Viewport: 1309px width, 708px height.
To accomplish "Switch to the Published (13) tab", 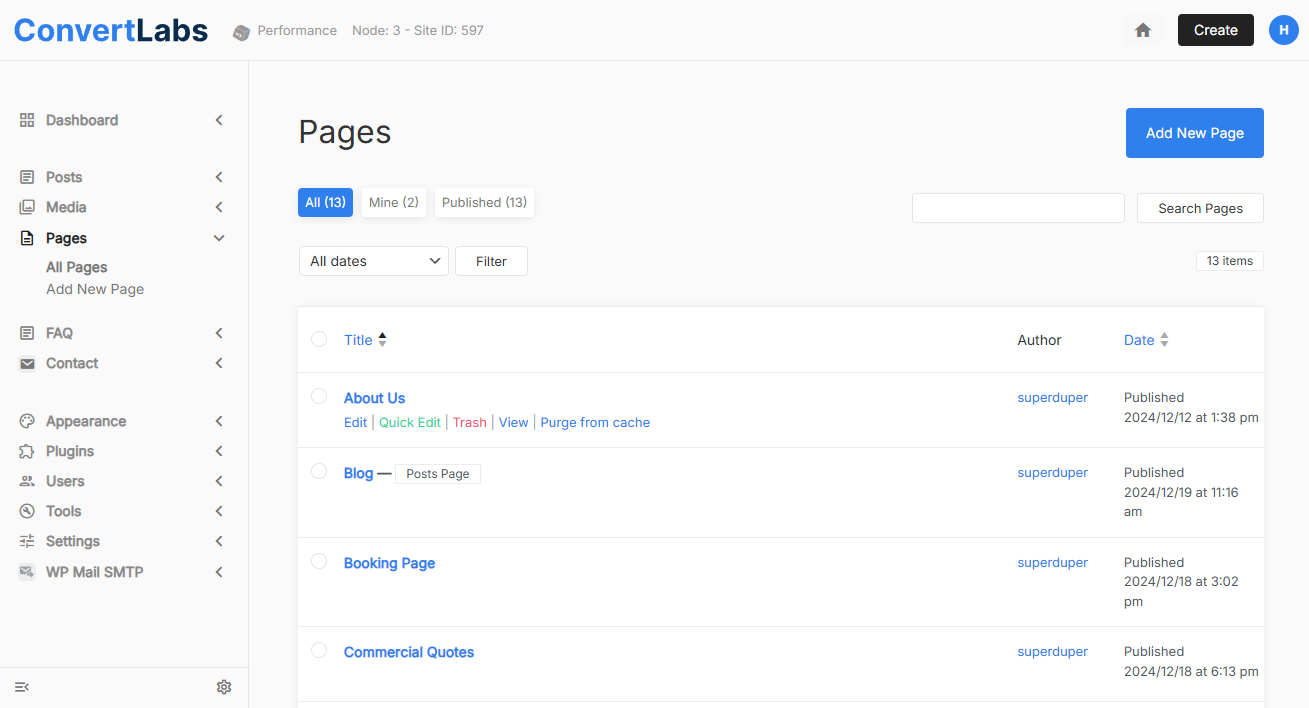I will pyautogui.click(x=484, y=202).
